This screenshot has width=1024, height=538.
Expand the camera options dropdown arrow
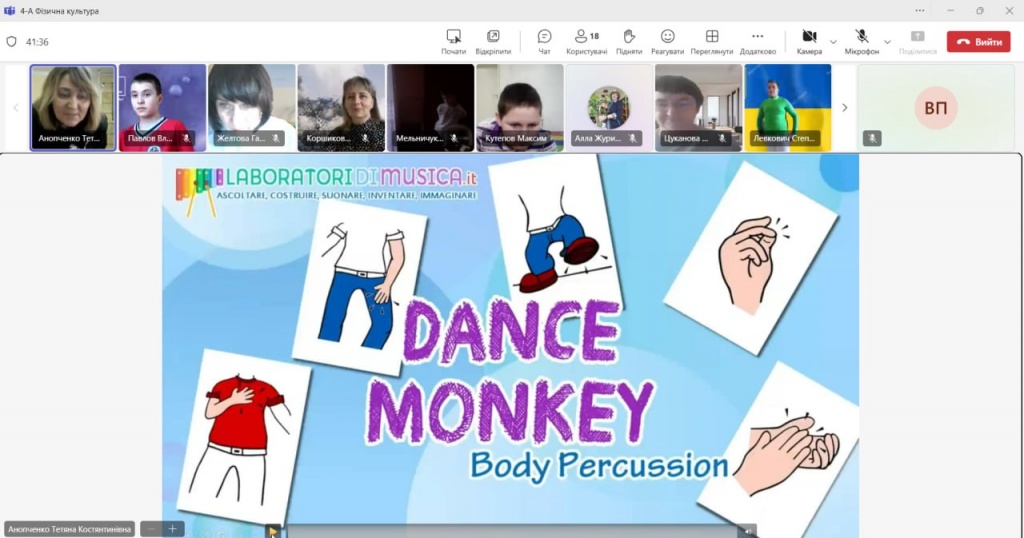point(833,42)
